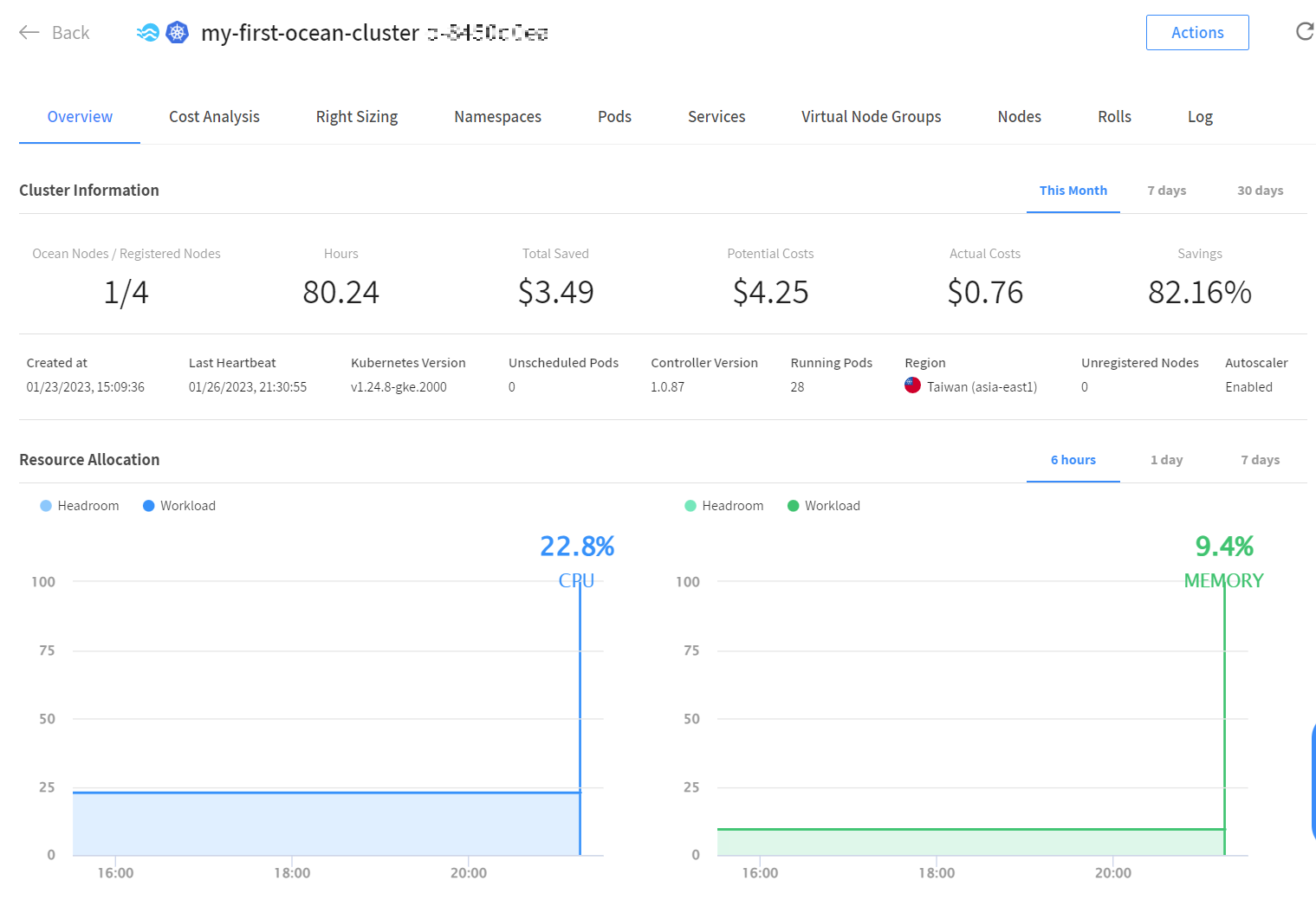The image size is (1316, 900).
Task: Go back using the Back arrow
Action: click(x=29, y=33)
